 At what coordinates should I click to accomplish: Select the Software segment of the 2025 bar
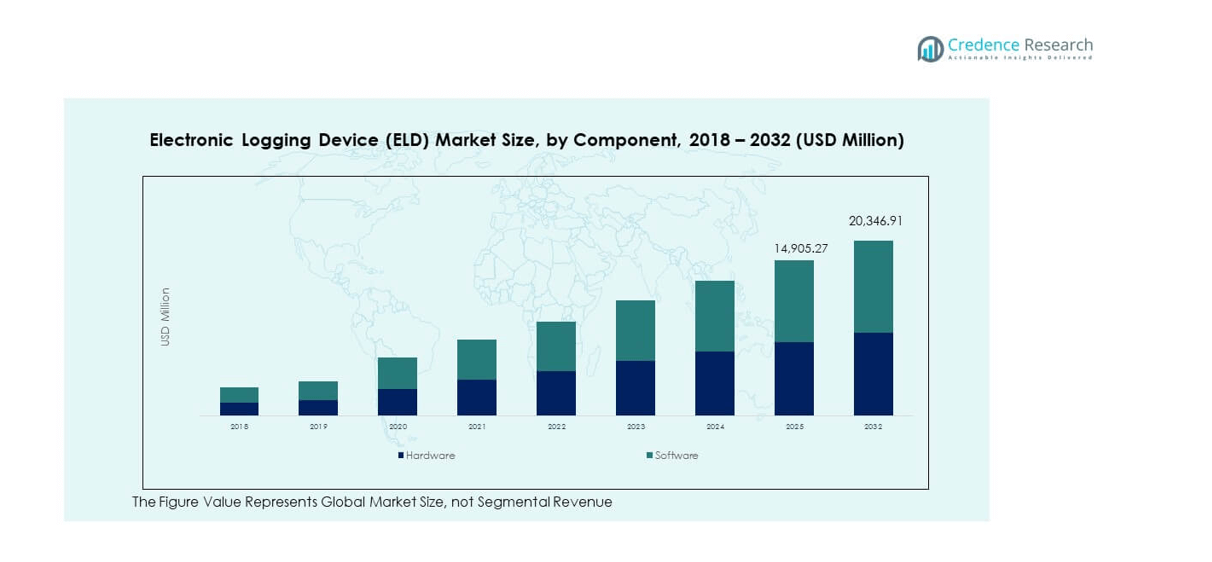pyautogui.click(x=794, y=301)
